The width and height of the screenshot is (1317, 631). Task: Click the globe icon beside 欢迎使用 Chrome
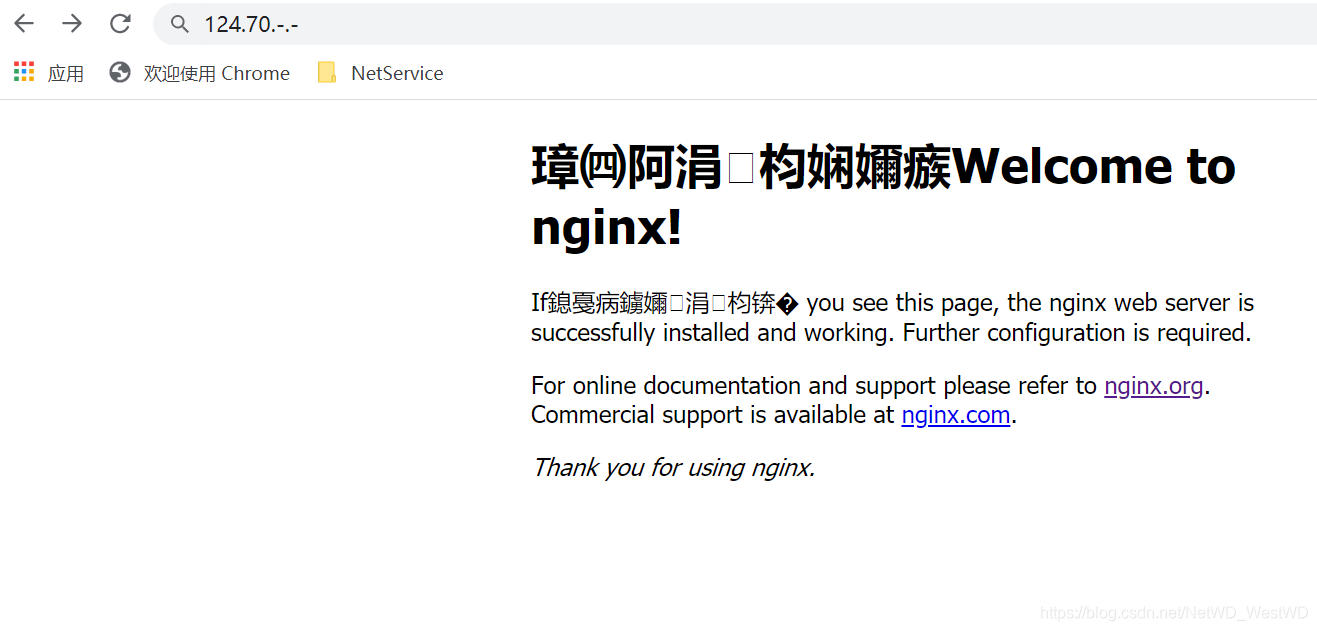[x=120, y=72]
